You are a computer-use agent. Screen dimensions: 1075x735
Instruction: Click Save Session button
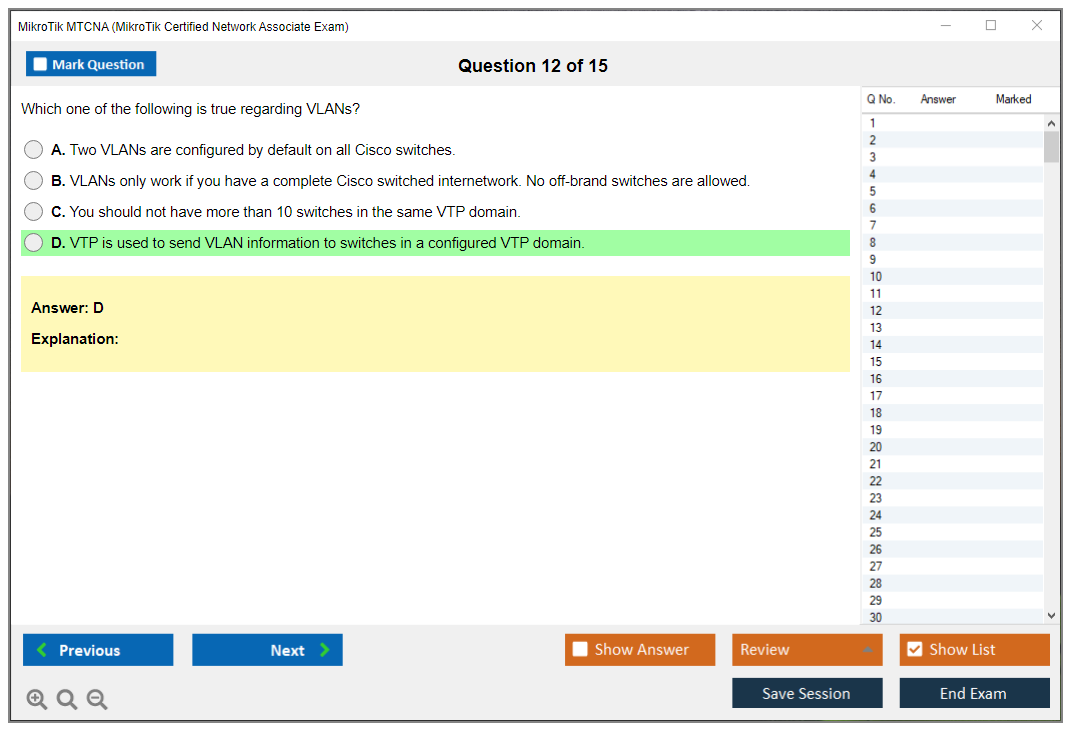806,693
